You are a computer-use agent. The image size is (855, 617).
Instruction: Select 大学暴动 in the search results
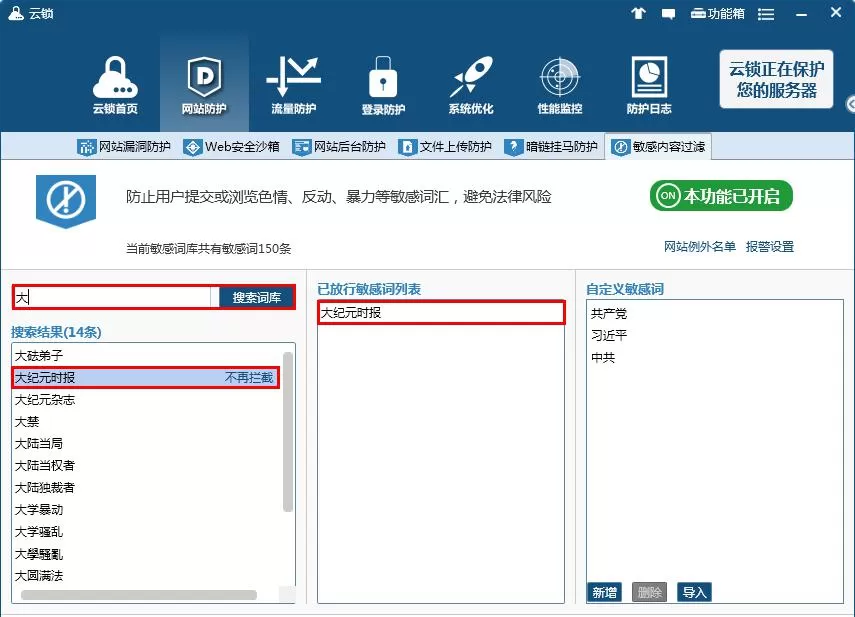coord(147,510)
